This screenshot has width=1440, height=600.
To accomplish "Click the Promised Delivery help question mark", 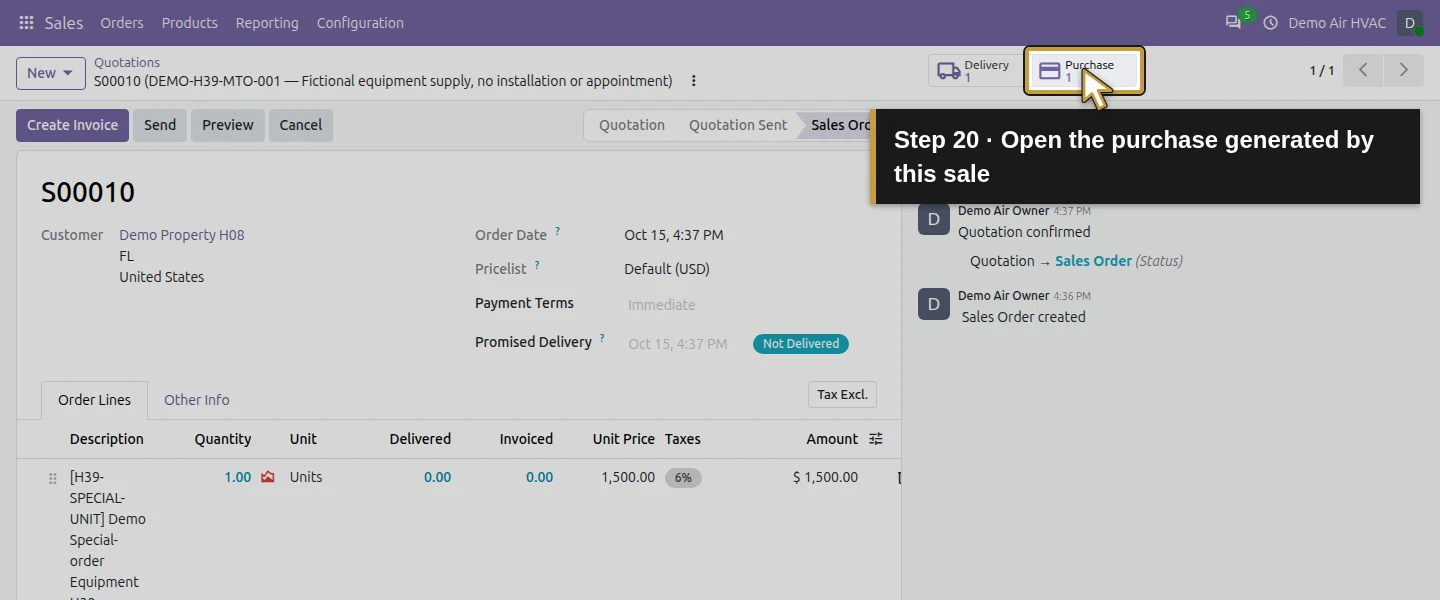I will pos(602,338).
